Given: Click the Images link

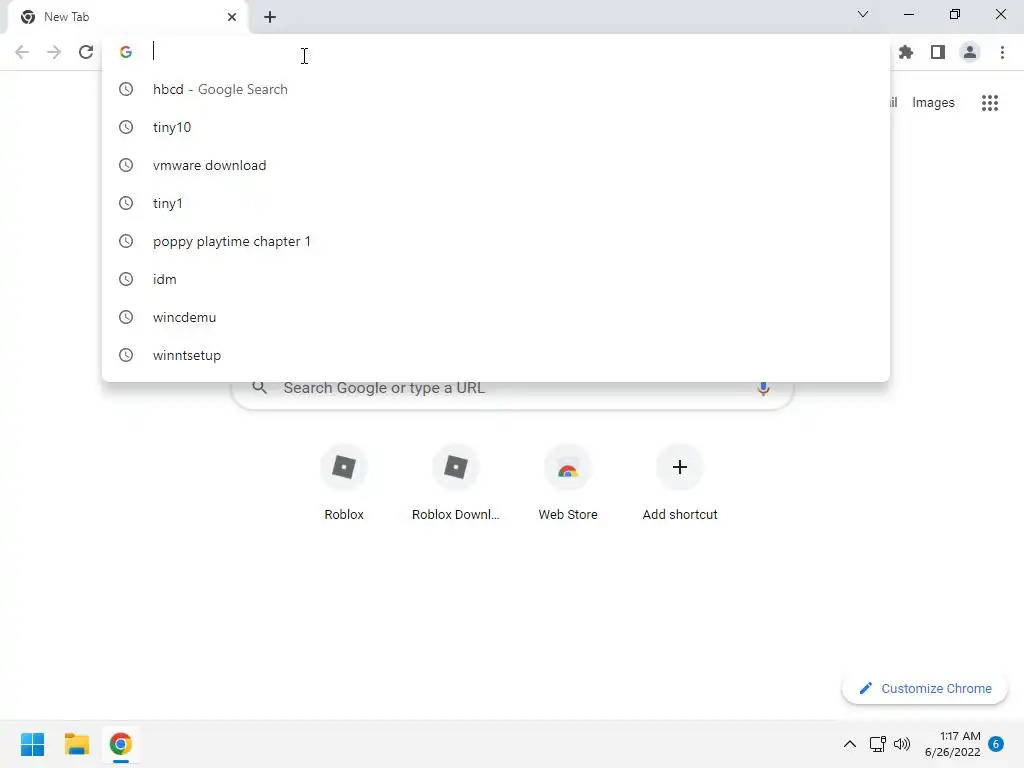Looking at the screenshot, I should pos(933,103).
